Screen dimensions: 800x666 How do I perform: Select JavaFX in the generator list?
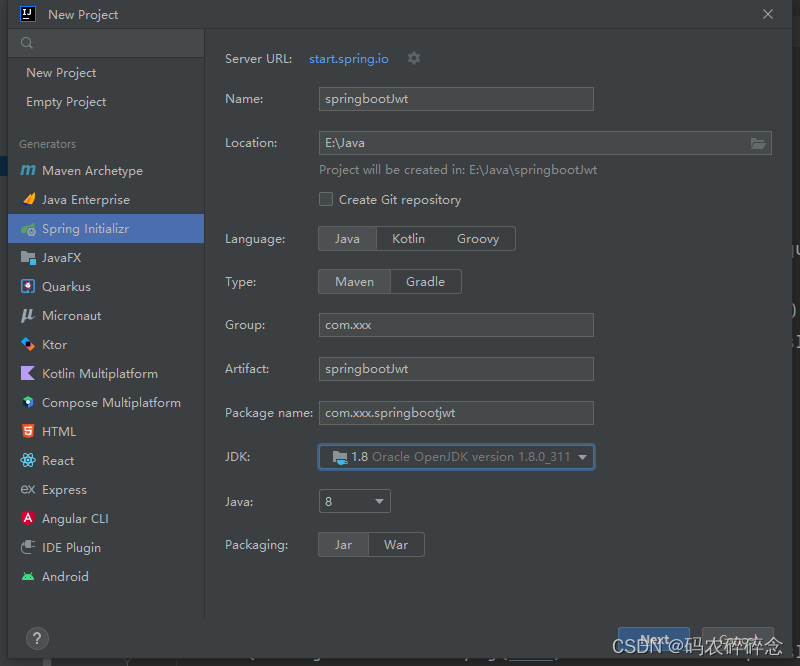pos(106,258)
